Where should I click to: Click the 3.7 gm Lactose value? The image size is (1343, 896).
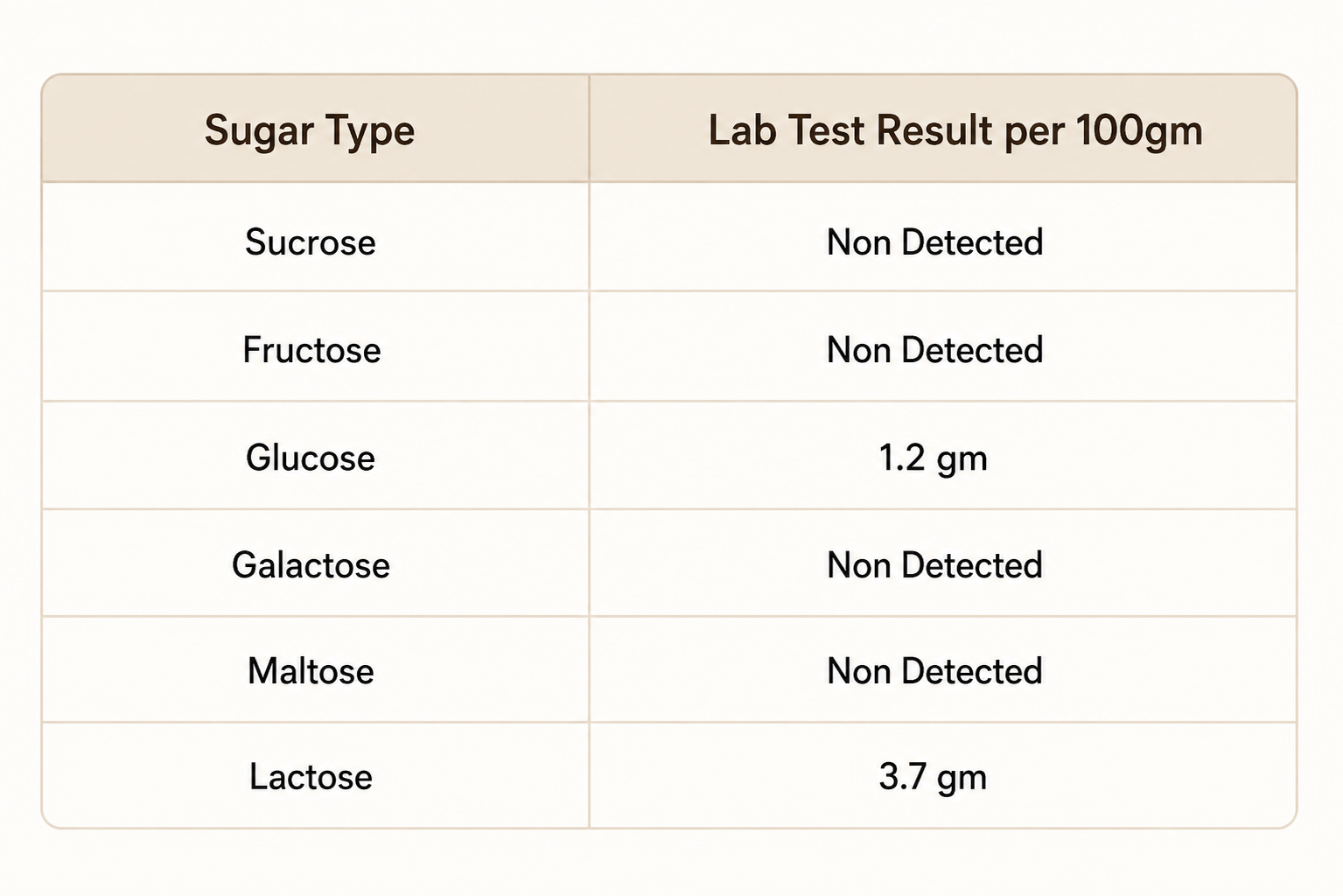[x=933, y=778]
